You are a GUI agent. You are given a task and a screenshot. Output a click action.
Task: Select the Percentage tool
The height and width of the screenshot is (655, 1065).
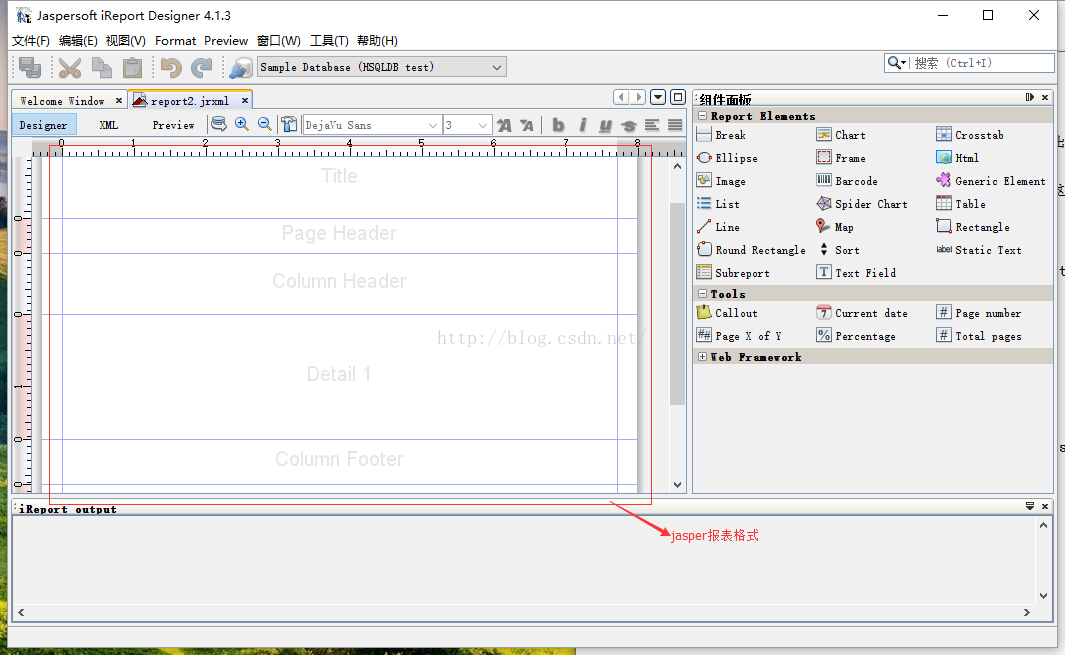pos(856,336)
